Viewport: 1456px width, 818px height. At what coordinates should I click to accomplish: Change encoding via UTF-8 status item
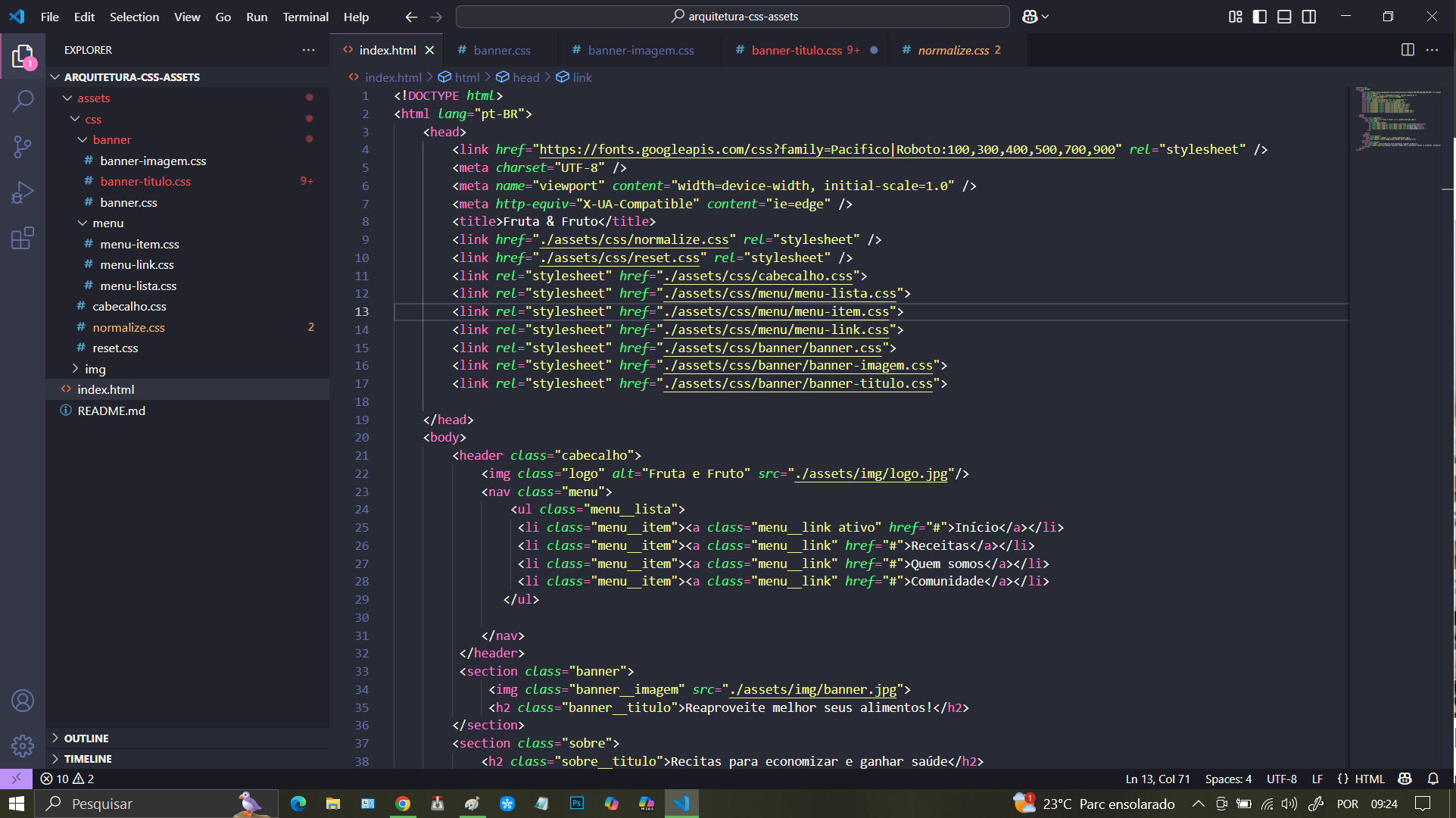click(x=1282, y=779)
